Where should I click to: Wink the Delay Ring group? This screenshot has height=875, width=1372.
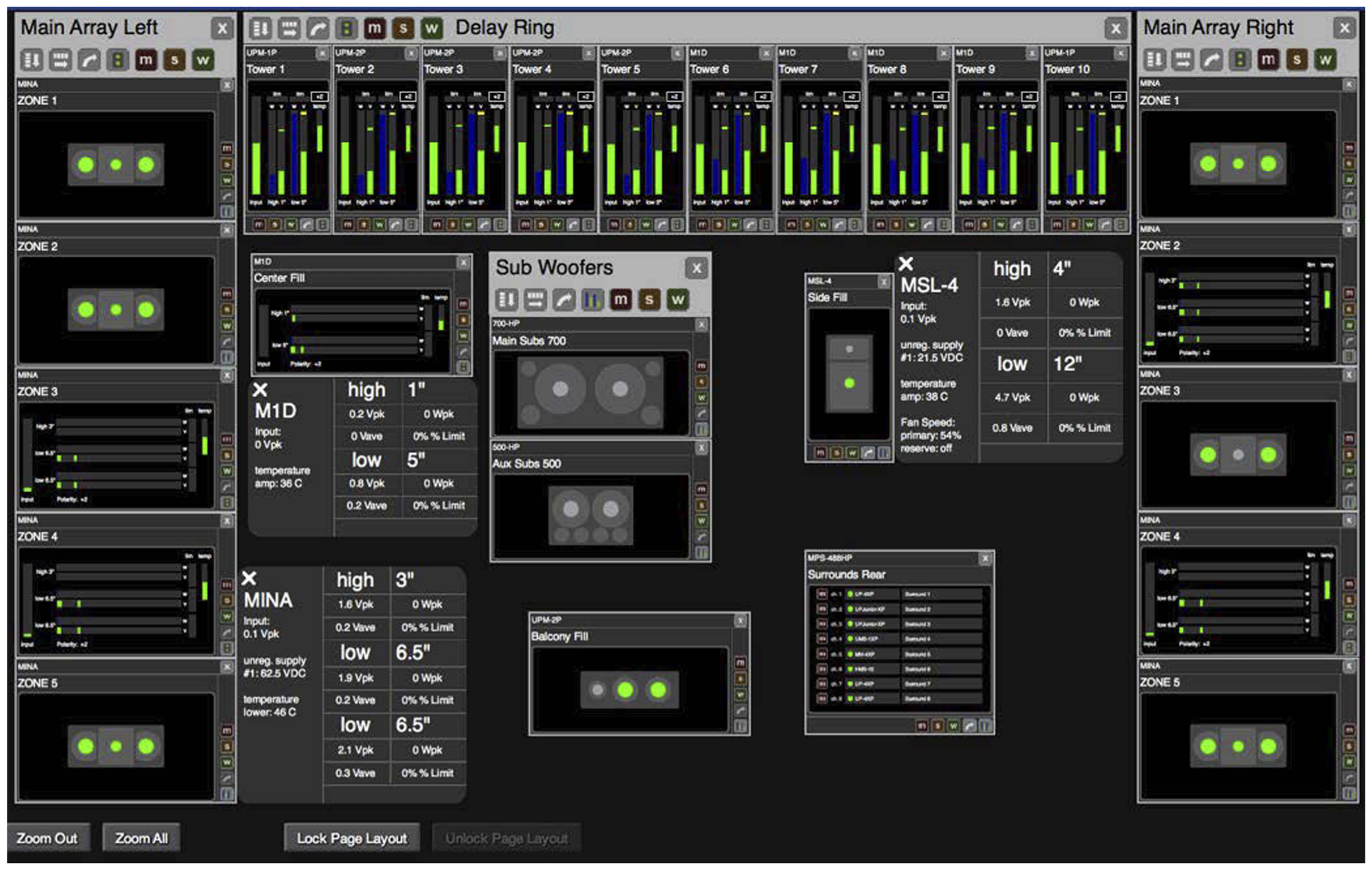(432, 28)
